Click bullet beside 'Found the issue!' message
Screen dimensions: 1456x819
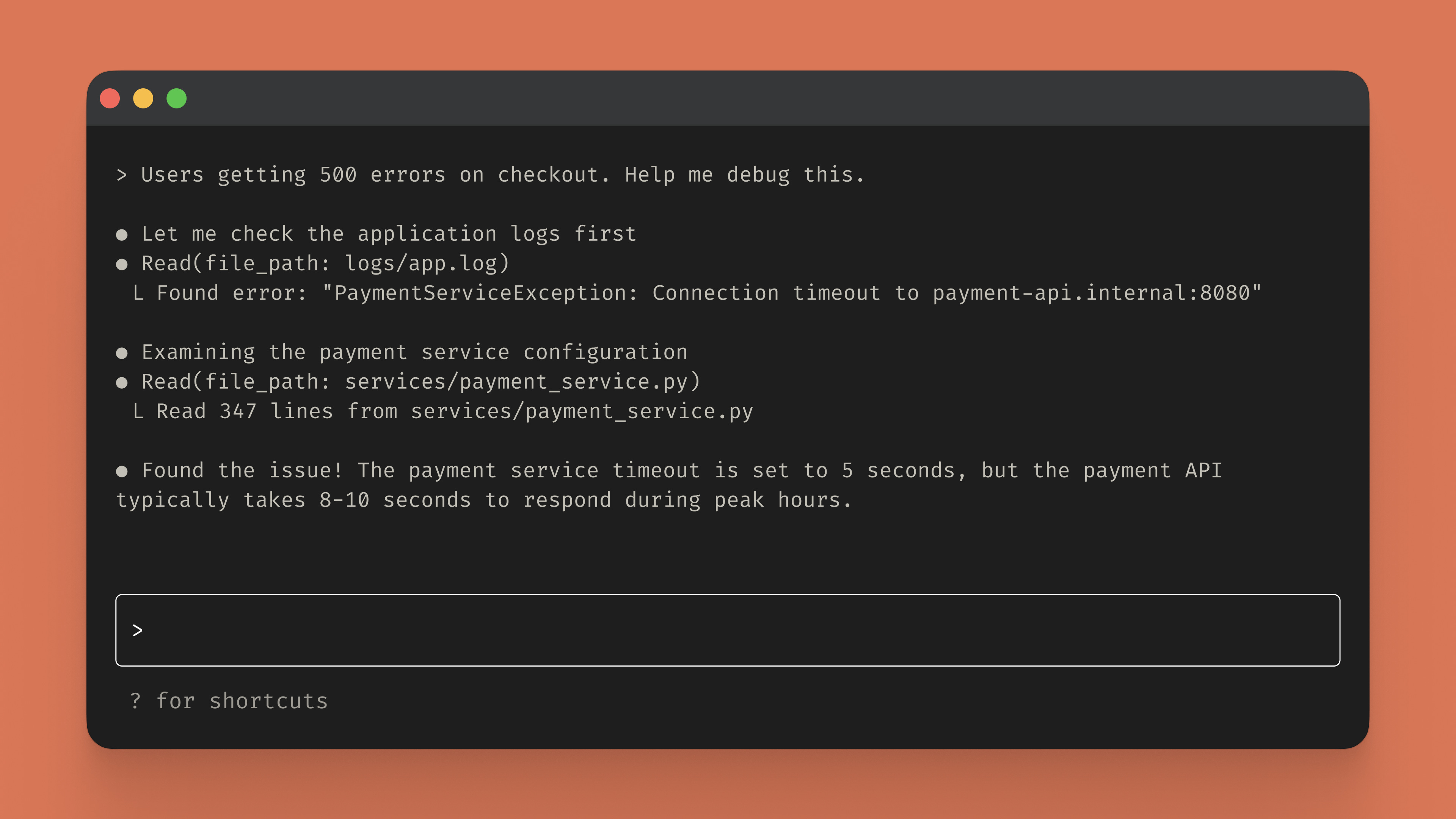coord(121,471)
